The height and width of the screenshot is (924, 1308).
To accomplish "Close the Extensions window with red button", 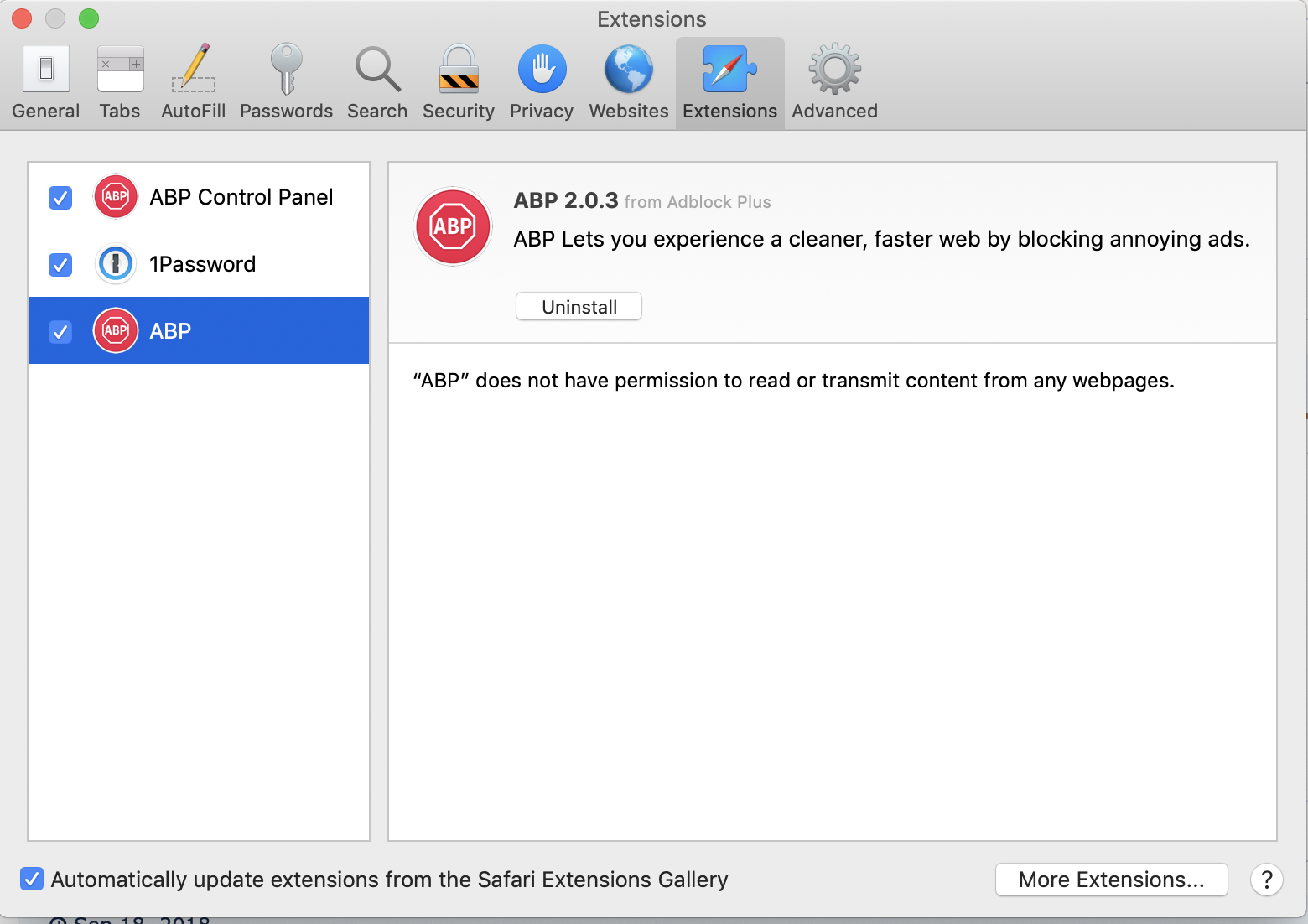I will tap(22, 18).
